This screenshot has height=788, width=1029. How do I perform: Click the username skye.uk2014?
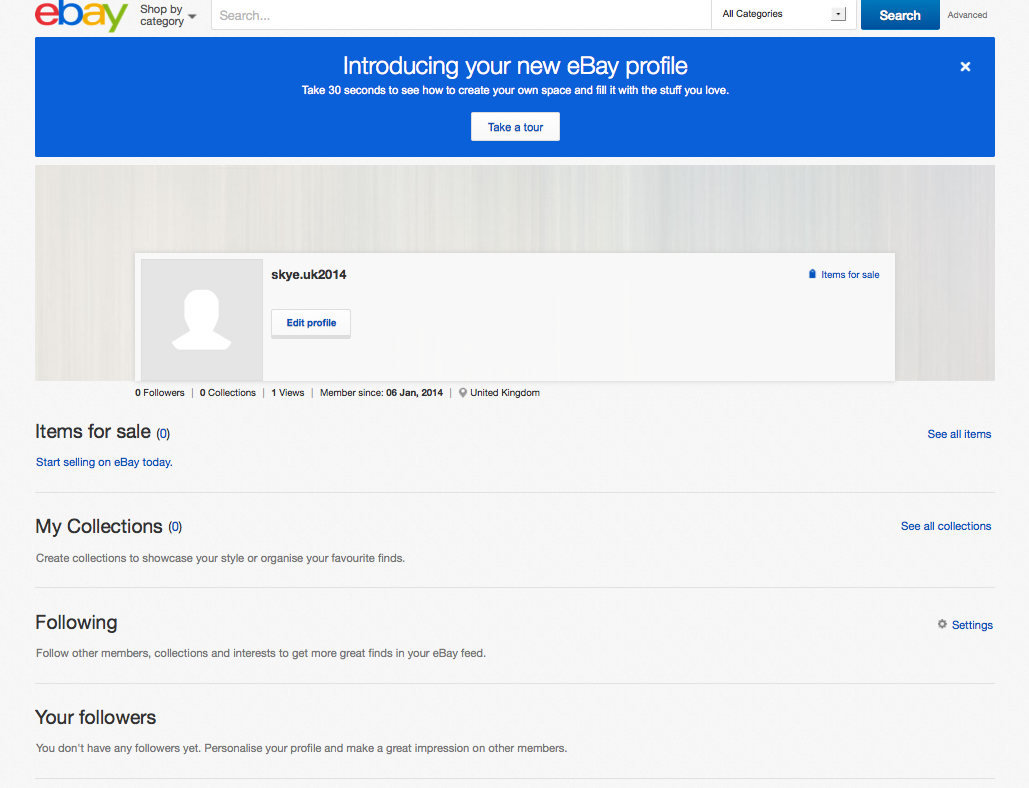pos(308,275)
